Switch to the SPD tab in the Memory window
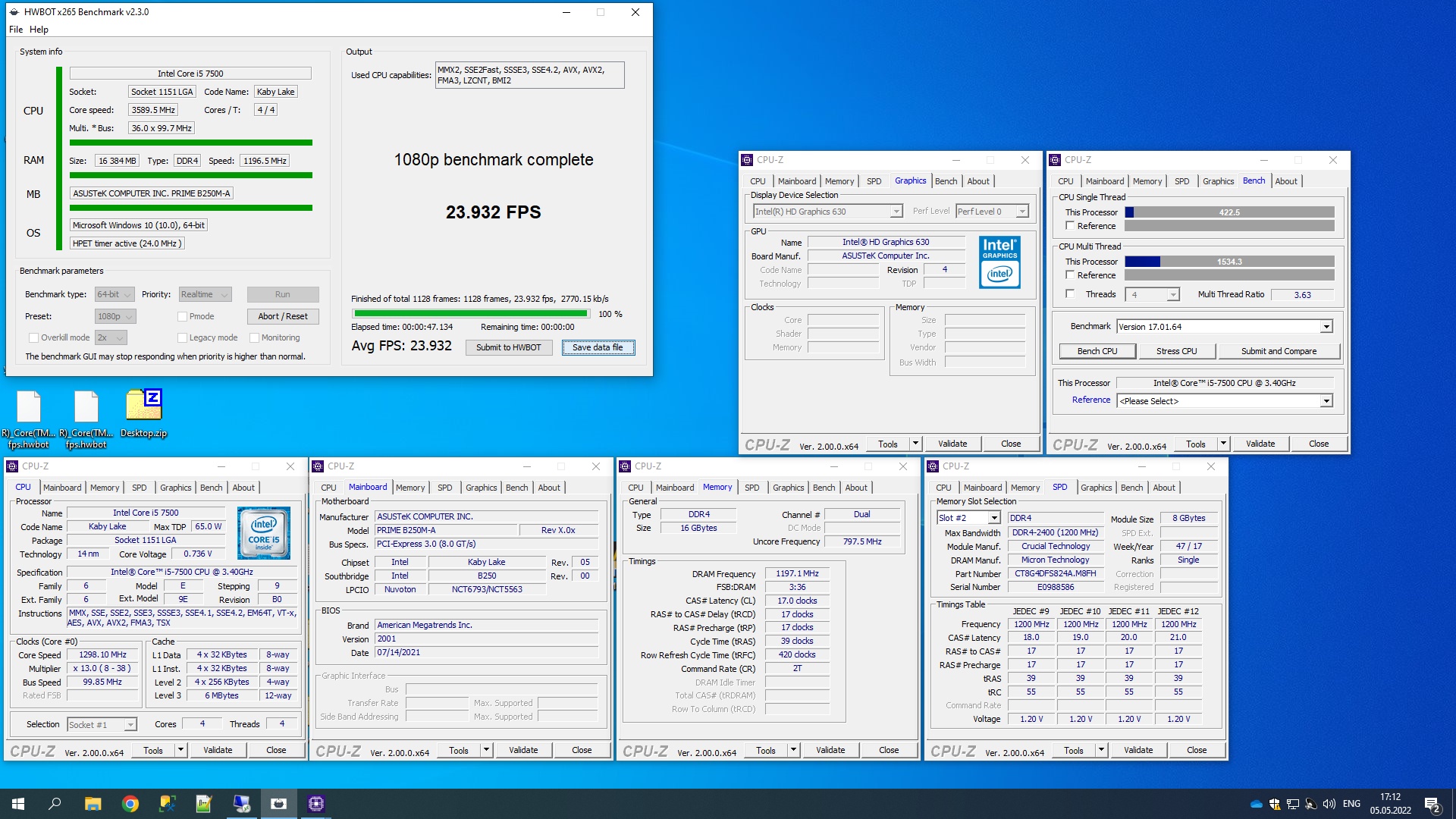 [752, 488]
